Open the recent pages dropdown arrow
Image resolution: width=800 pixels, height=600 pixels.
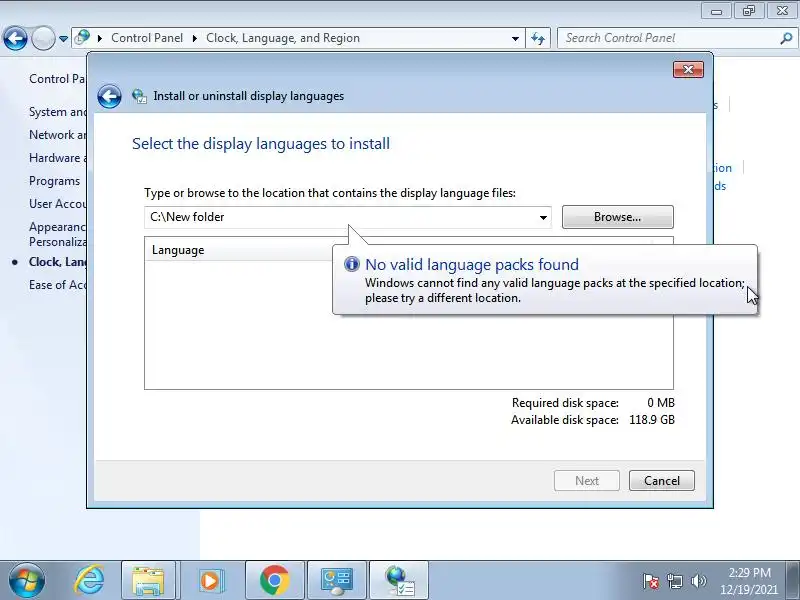tap(63, 38)
